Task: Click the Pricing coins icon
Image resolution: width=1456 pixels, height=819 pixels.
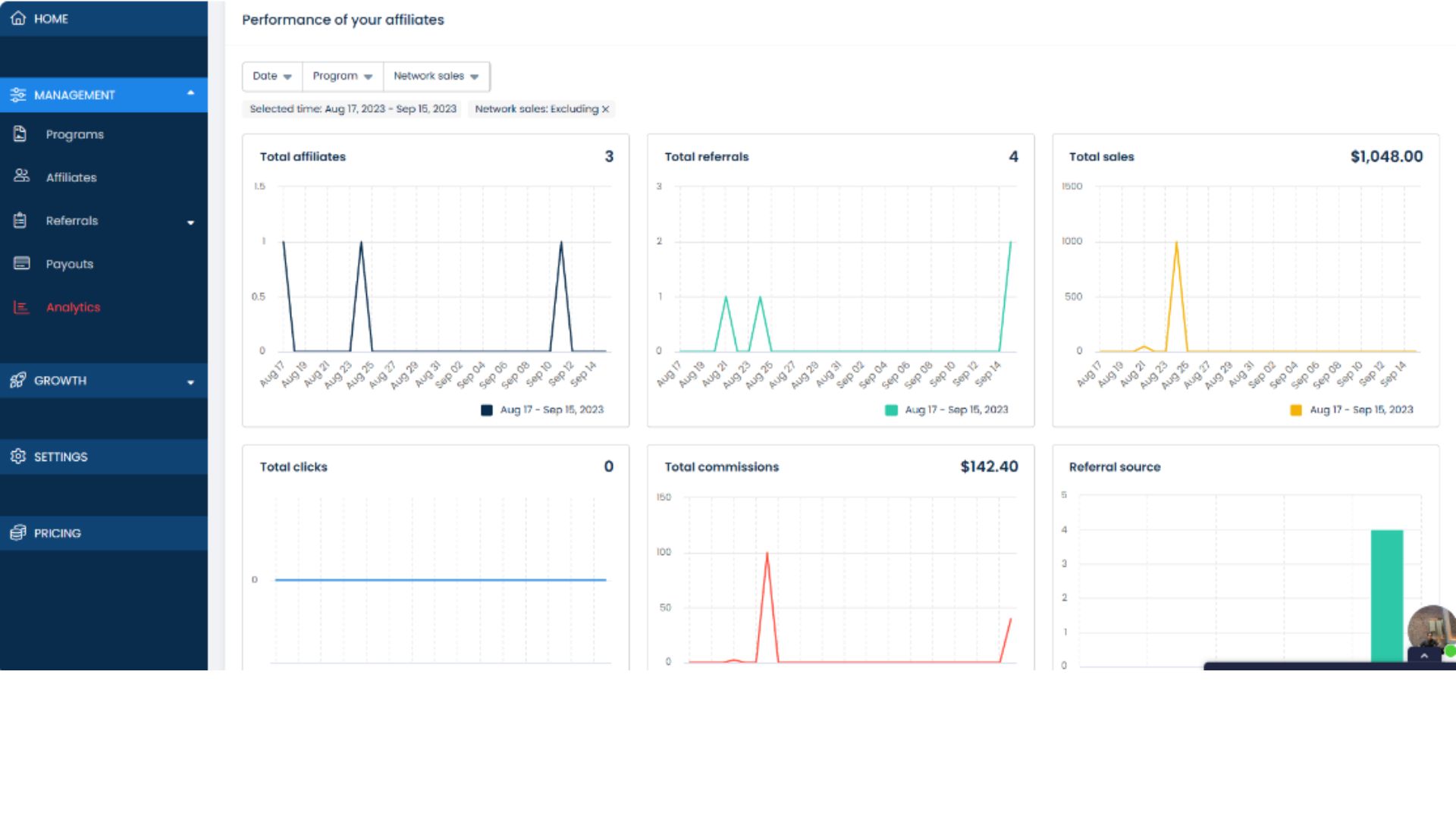Action: tap(18, 532)
